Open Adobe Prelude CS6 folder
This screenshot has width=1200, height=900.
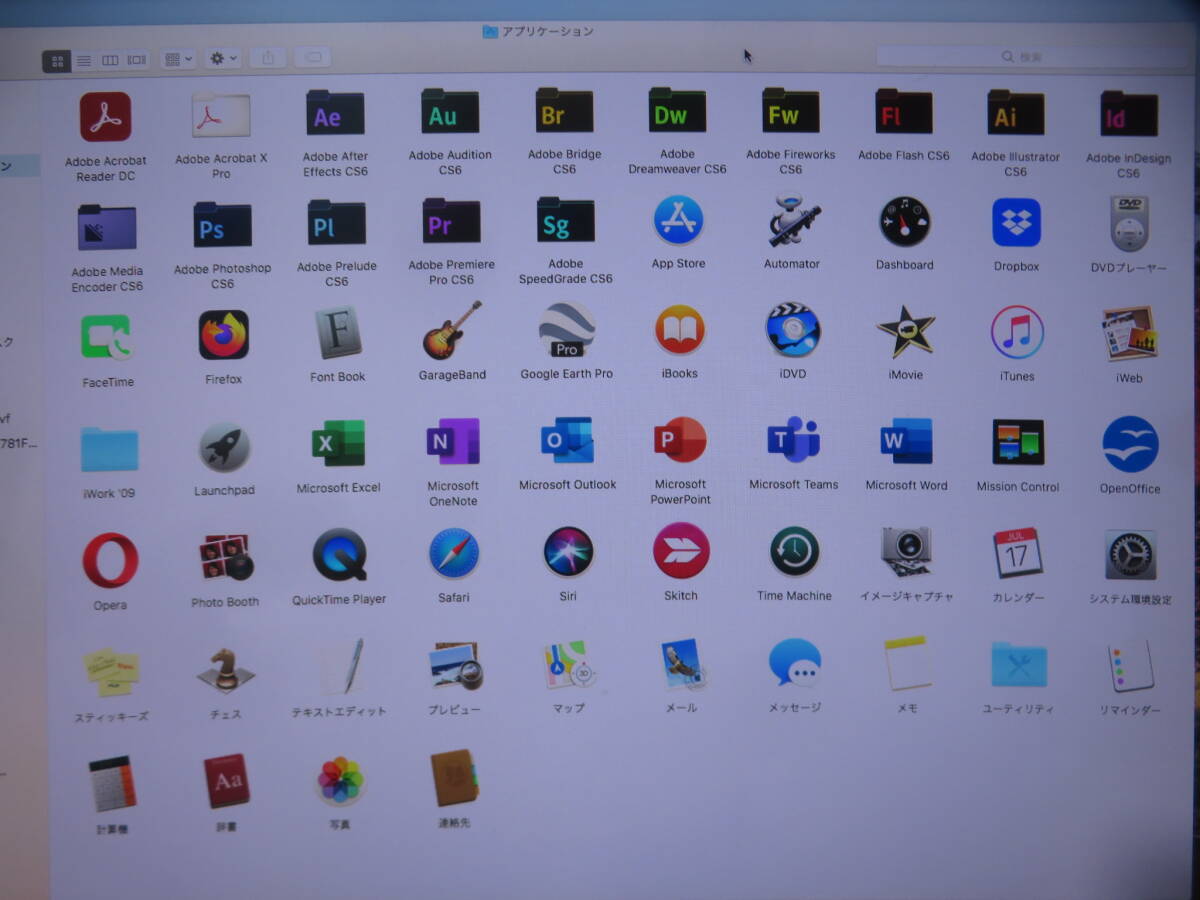336,224
